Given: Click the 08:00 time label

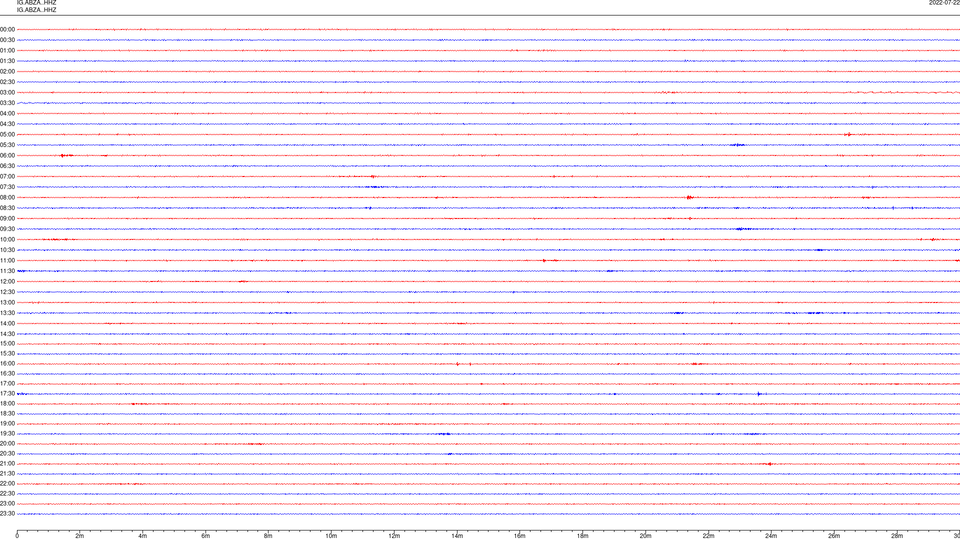Looking at the screenshot, I should coord(7,198).
